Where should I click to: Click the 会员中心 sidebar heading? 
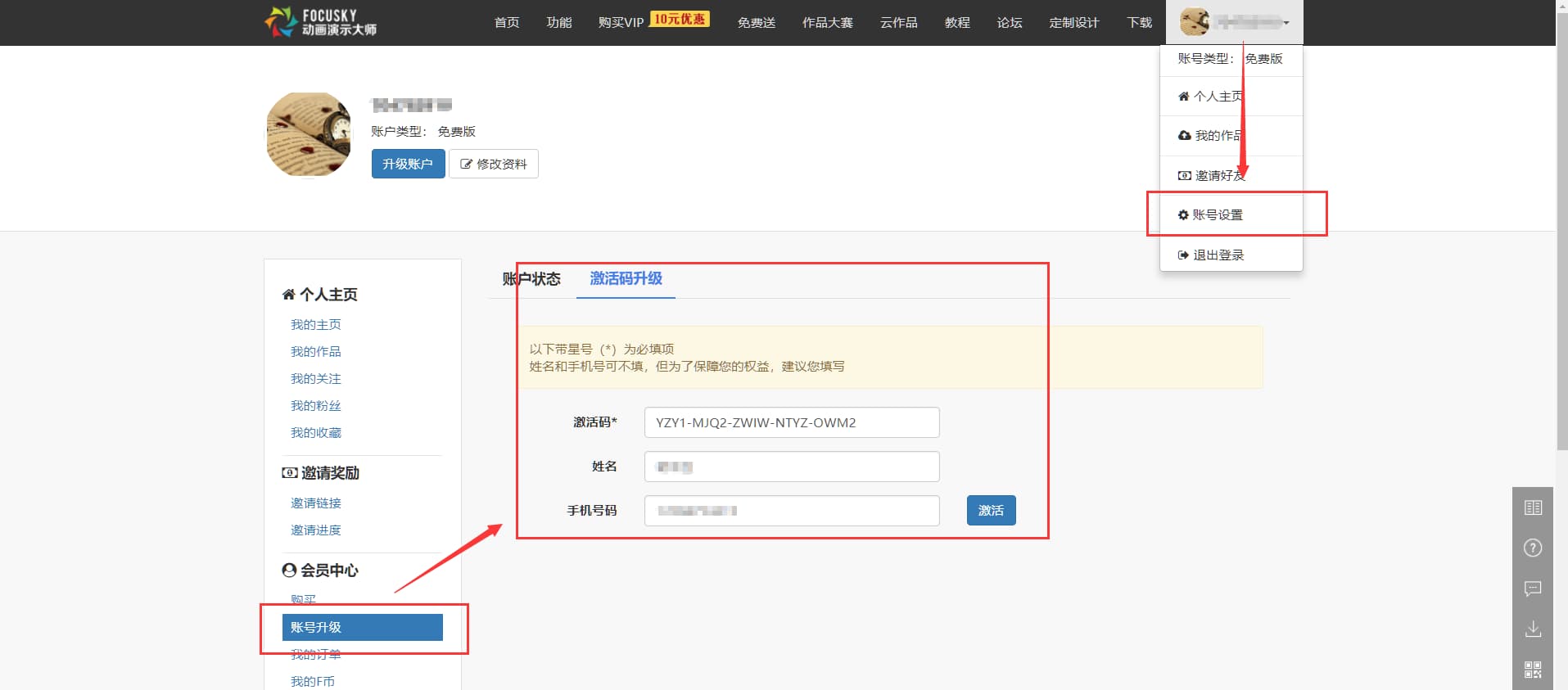[320, 570]
